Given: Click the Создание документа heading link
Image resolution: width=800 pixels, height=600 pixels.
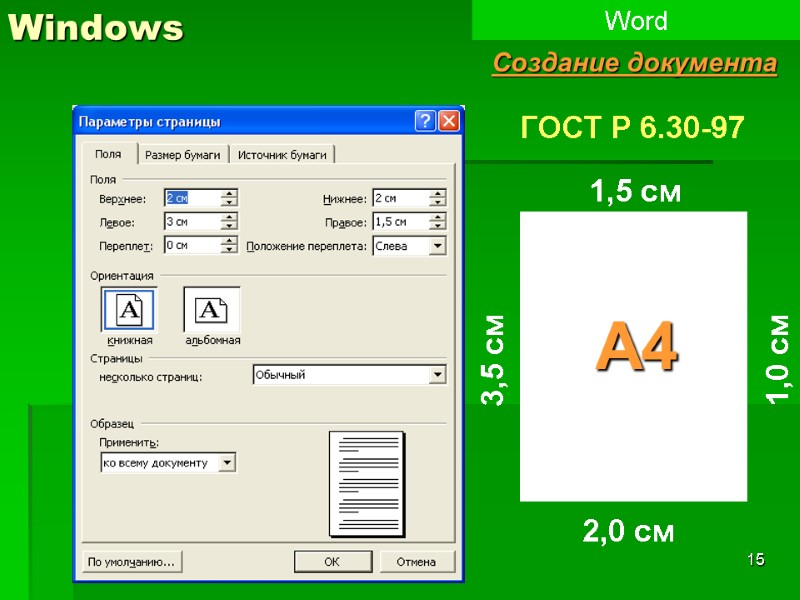Looking at the screenshot, I should [x=635, y=64].
